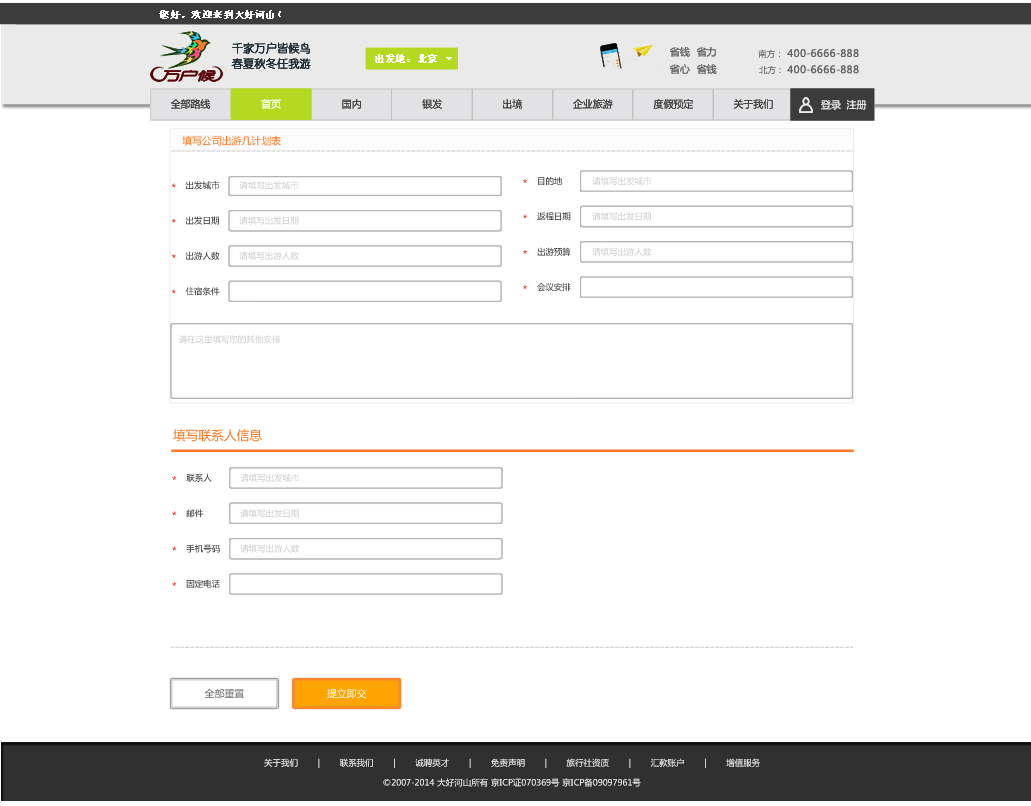The width and height of the screenshot is (1031, 806).
Task: Click the yellow paper plane icon
Action: coord(643,50)
